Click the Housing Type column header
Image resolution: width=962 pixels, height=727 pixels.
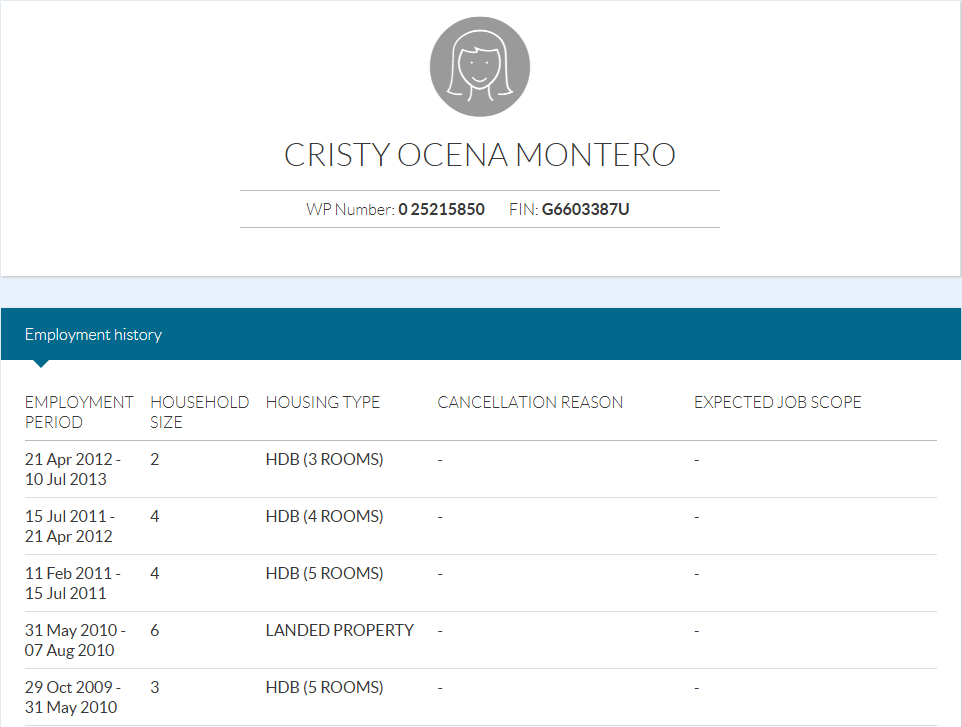(323, 402)
